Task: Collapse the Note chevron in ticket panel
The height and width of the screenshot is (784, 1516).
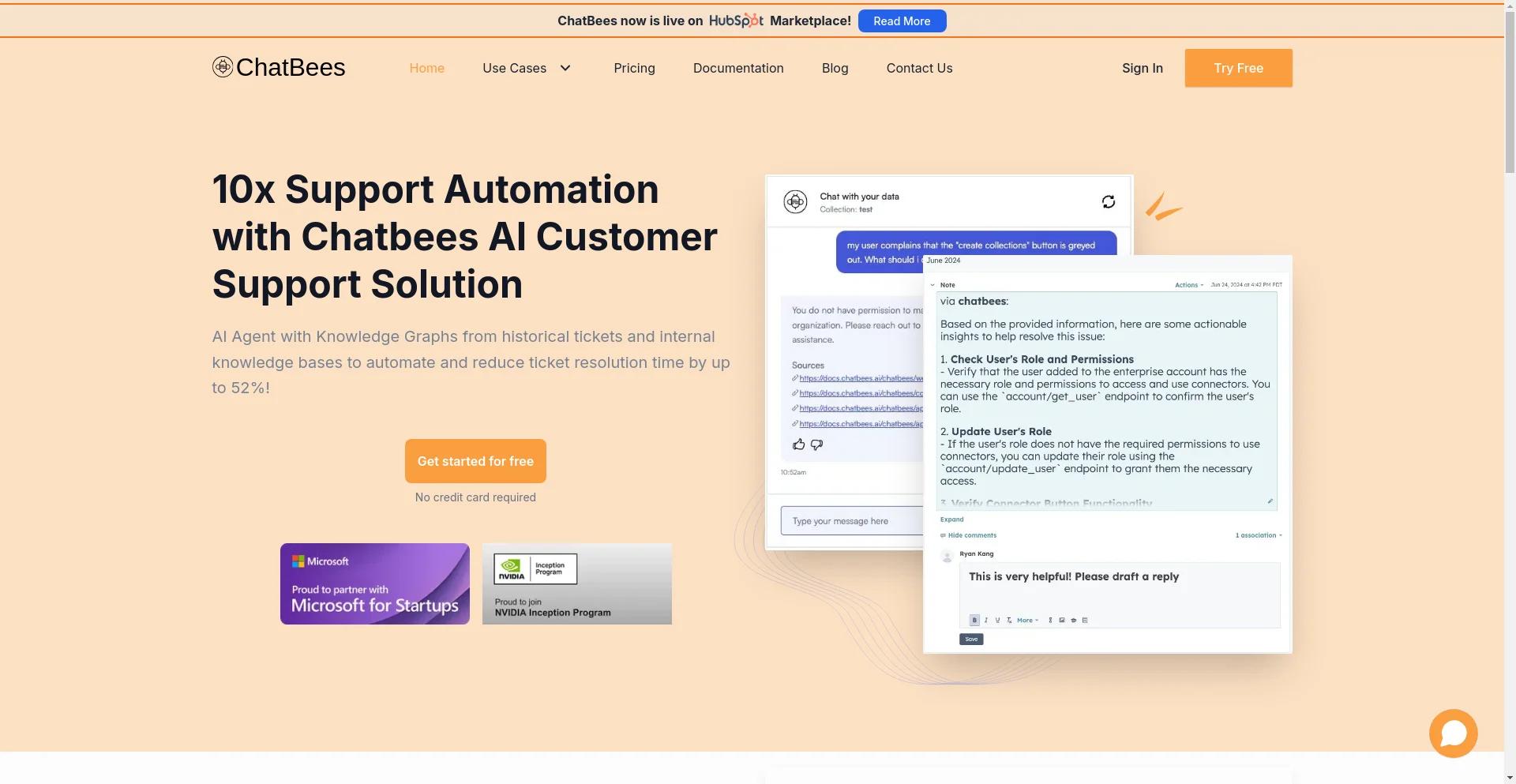Action: [932, 285]
